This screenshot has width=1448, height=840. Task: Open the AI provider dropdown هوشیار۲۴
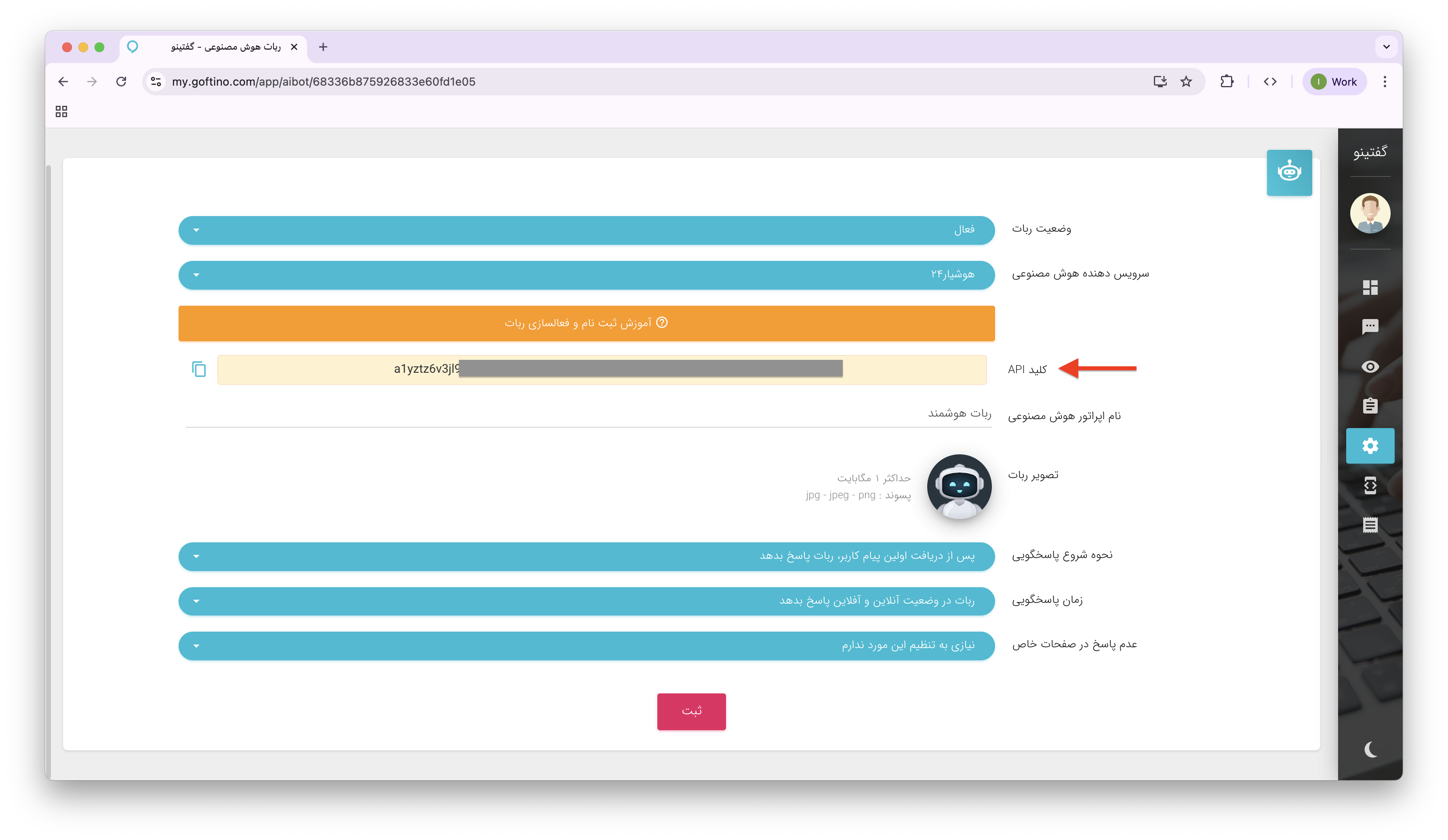pos(586,275)
